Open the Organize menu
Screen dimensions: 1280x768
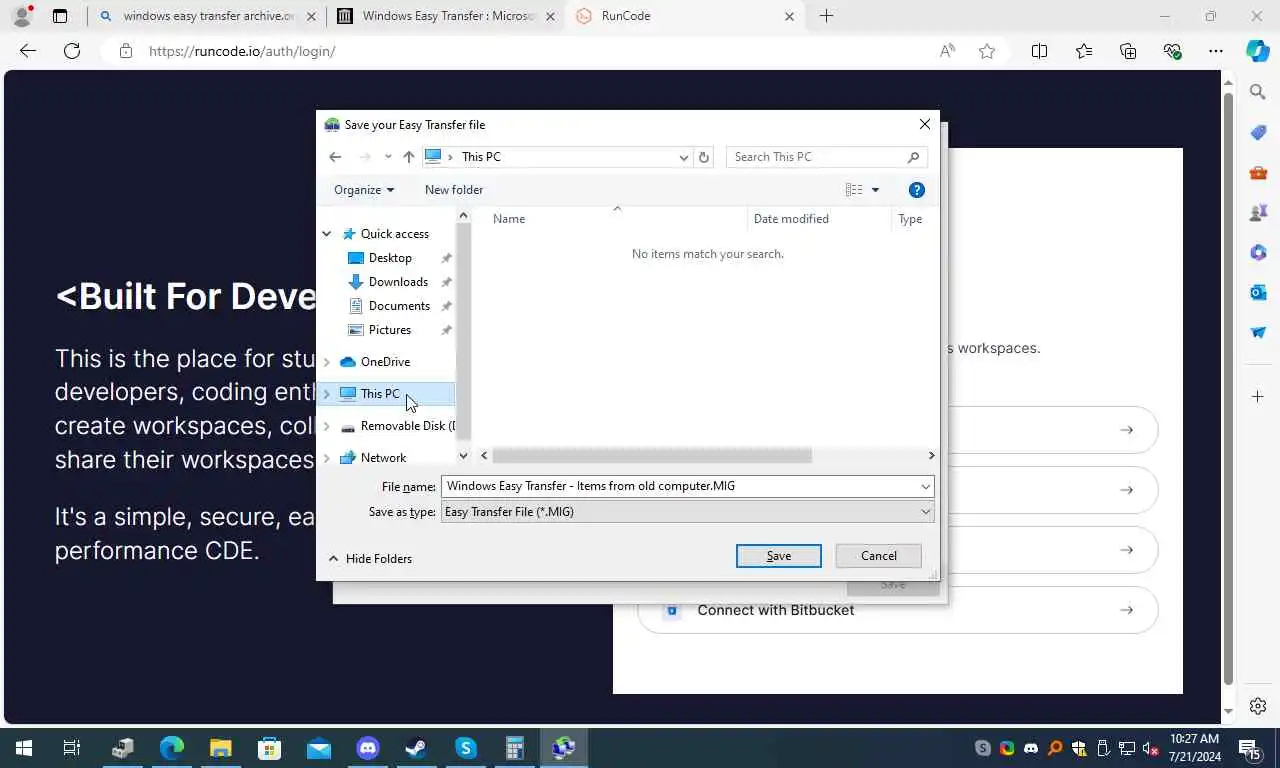coord(364,190)
